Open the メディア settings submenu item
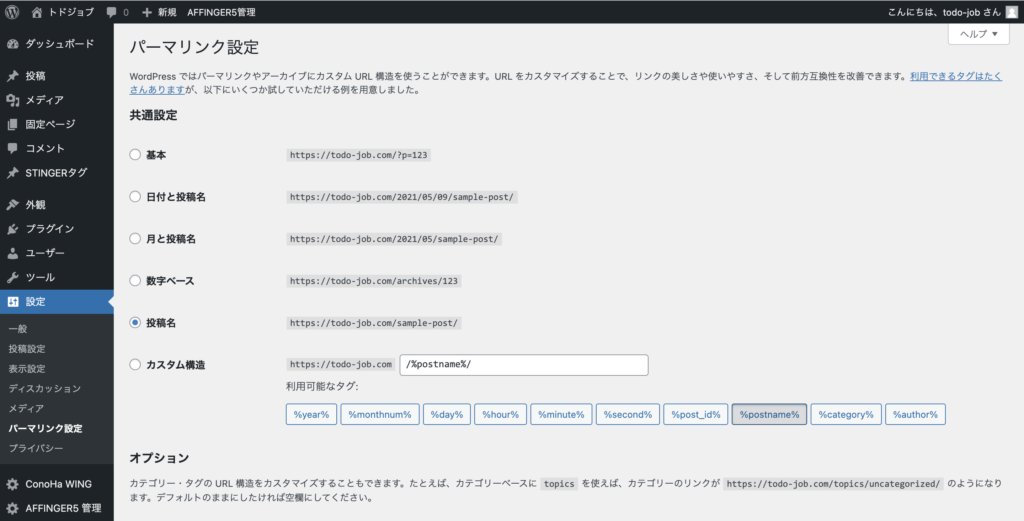The image size is (1024, 521). coord(26,409)
